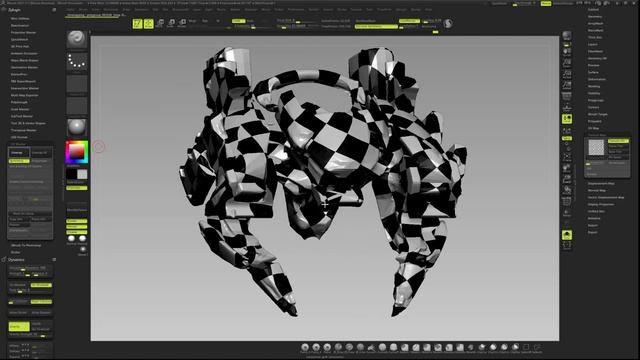
Task: Open the empty alpha slot on left shelf
Action: (x=77, y=83)
